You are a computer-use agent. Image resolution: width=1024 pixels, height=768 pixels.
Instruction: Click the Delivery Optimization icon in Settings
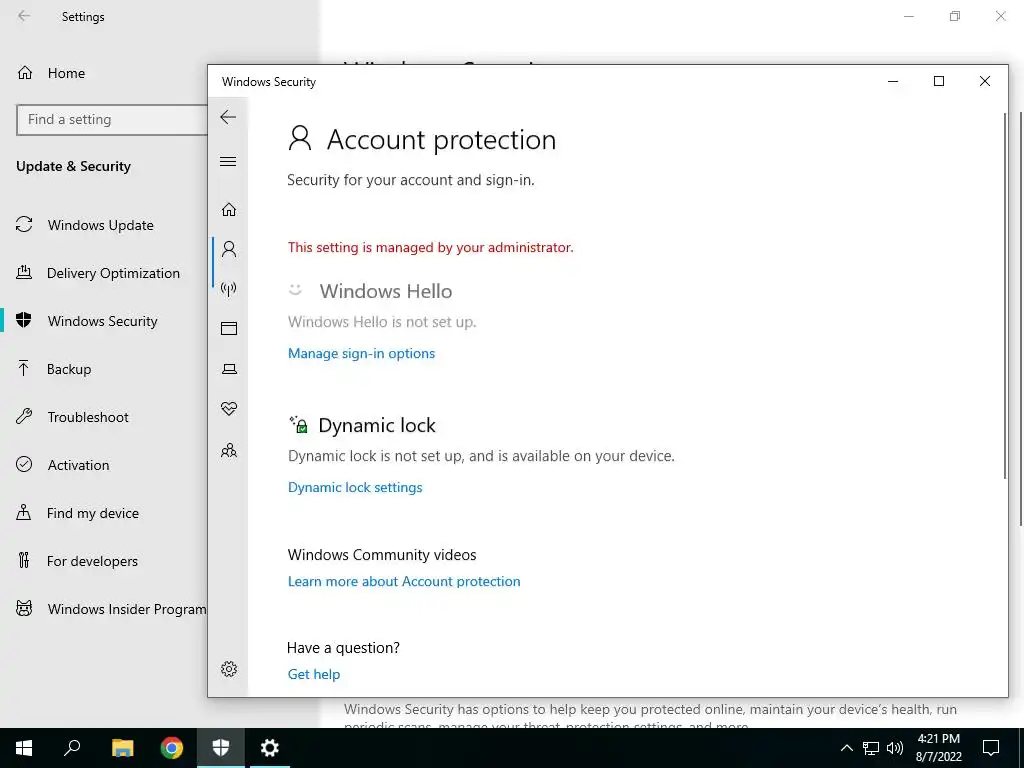(x=24, y=272)
